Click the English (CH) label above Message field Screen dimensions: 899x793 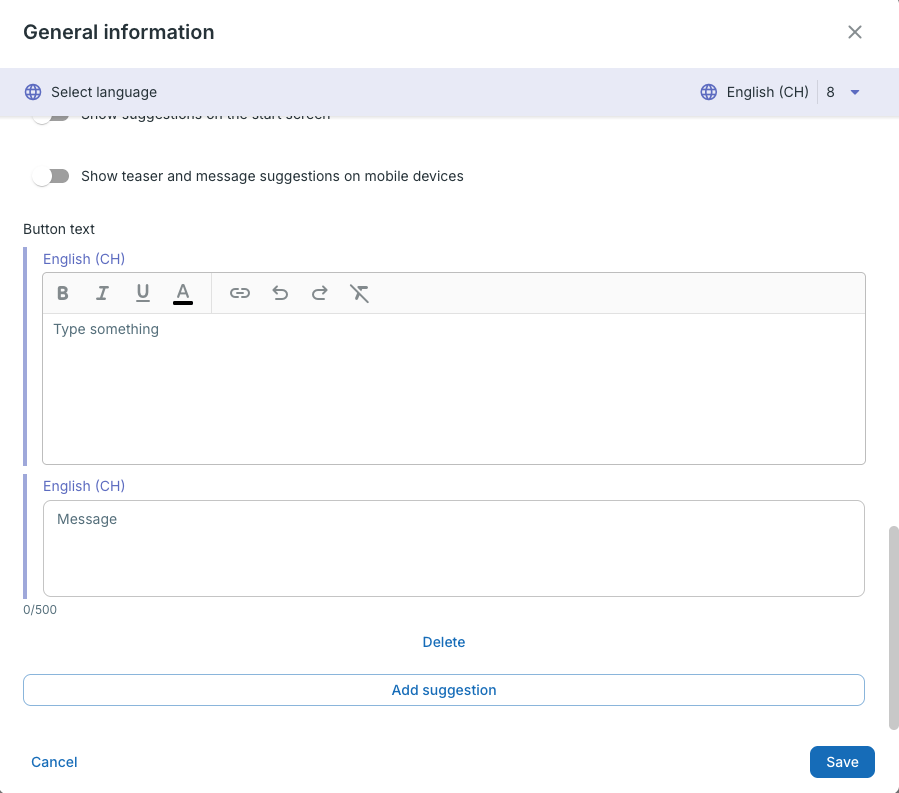click(x=84, y=486)
